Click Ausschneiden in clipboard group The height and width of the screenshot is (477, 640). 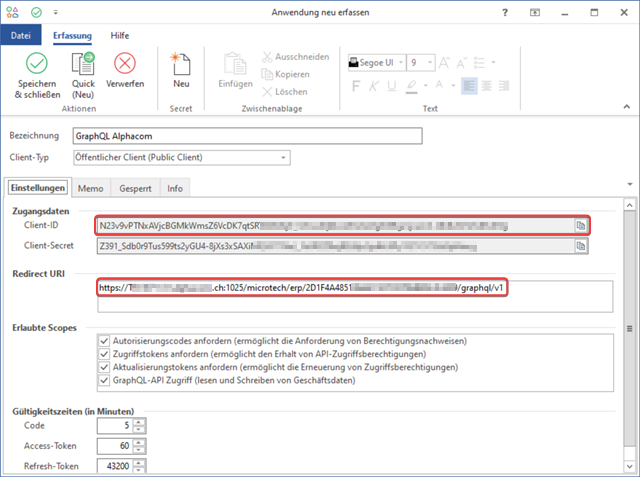coord(296,57)
